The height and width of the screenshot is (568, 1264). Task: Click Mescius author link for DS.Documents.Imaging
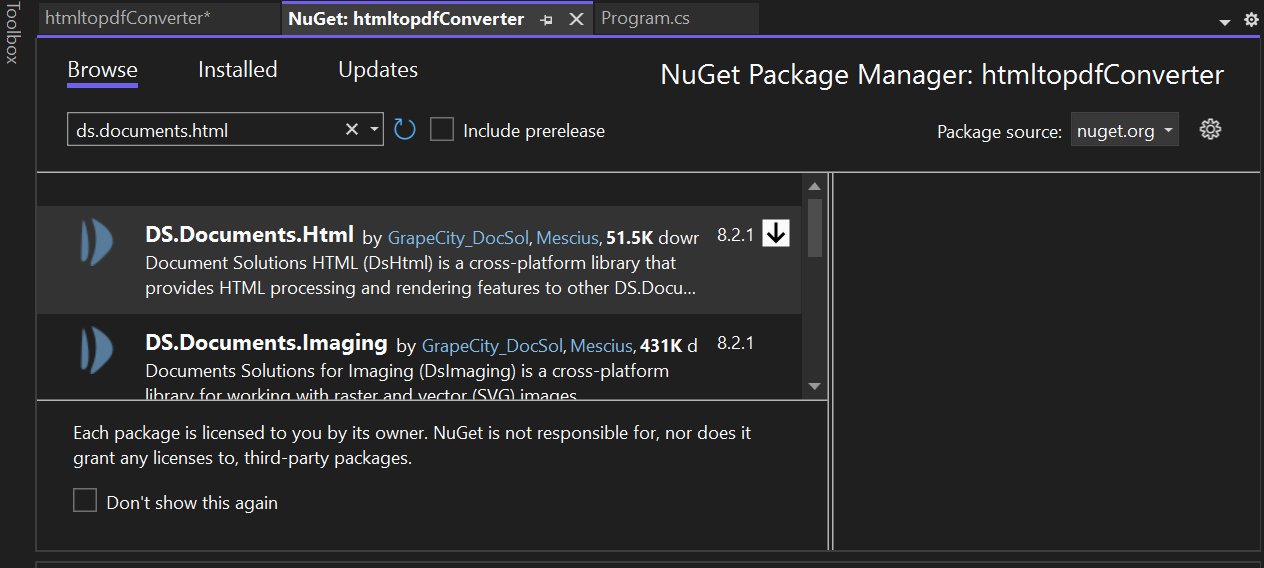tap(601, 346)
